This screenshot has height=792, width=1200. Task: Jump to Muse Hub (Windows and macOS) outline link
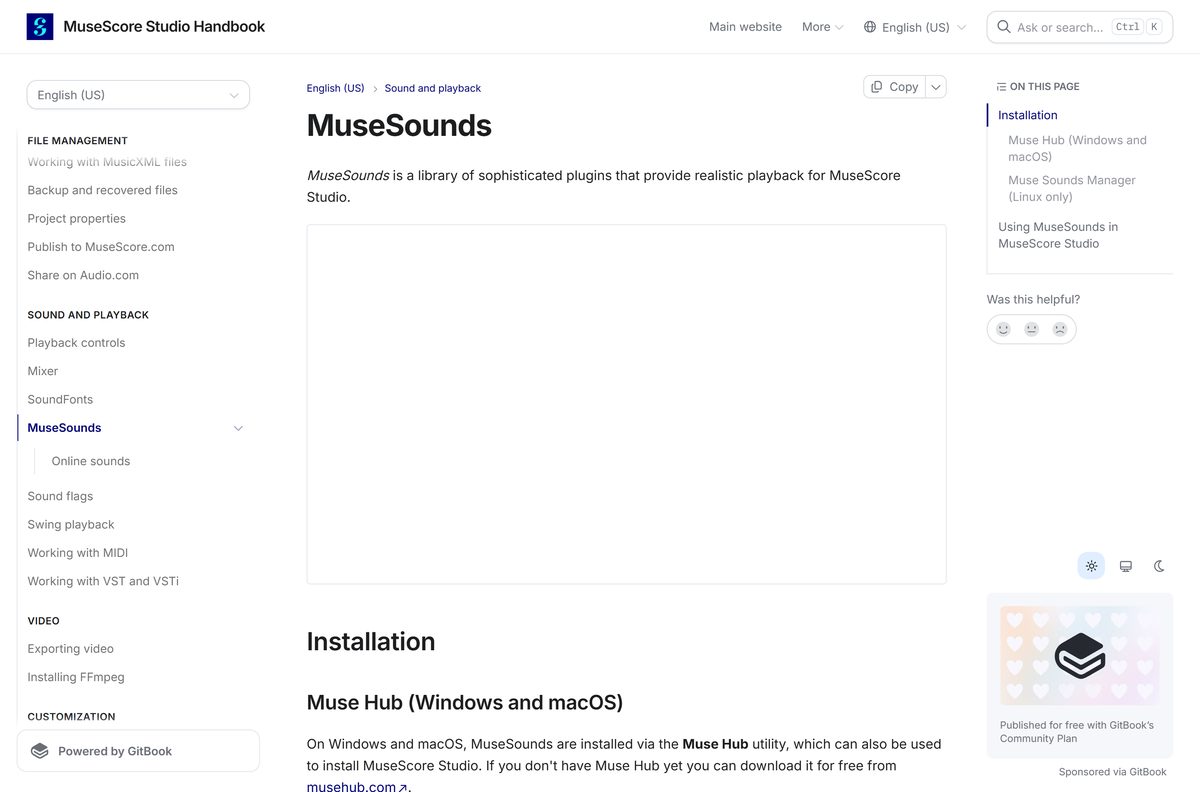(1077, 148)
